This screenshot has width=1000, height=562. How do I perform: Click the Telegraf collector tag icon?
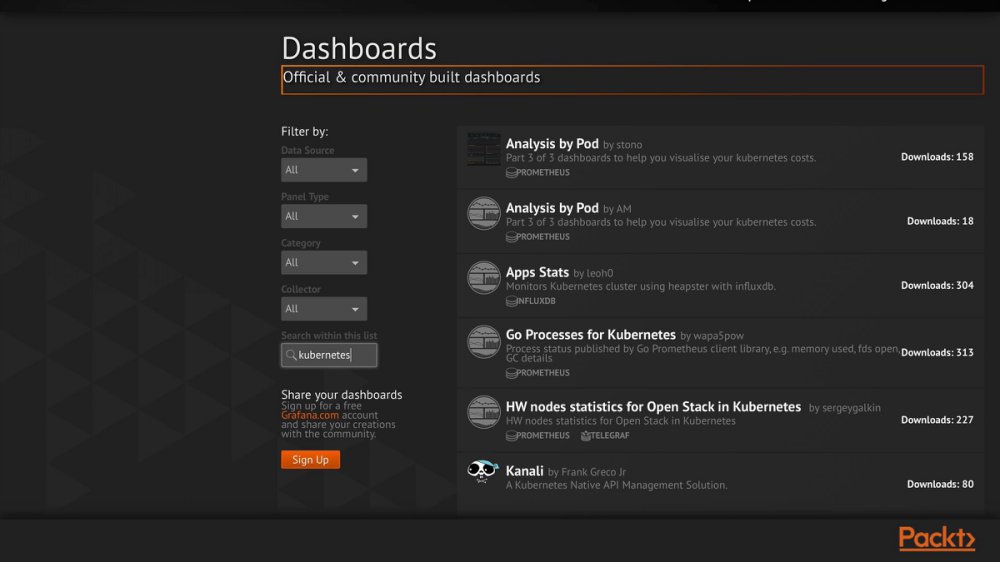click(x=585, y=436)
